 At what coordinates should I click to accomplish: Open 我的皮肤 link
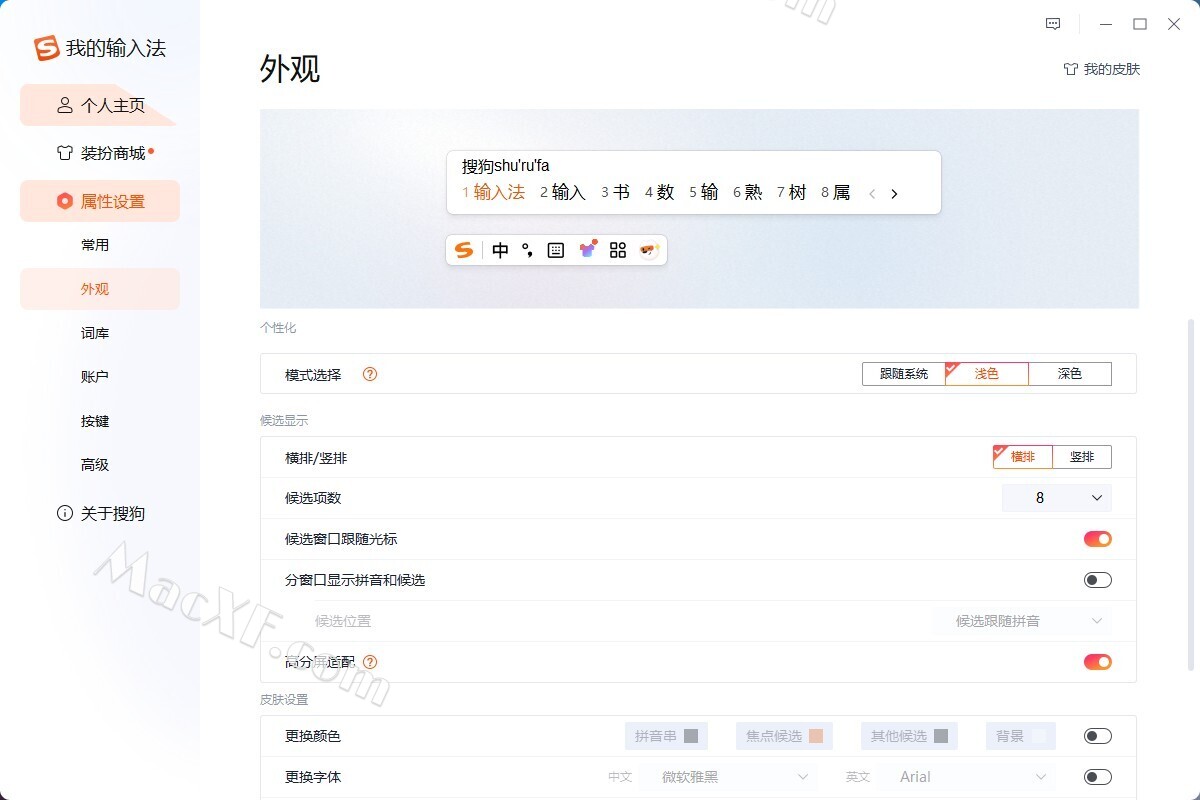[1101, 69]
